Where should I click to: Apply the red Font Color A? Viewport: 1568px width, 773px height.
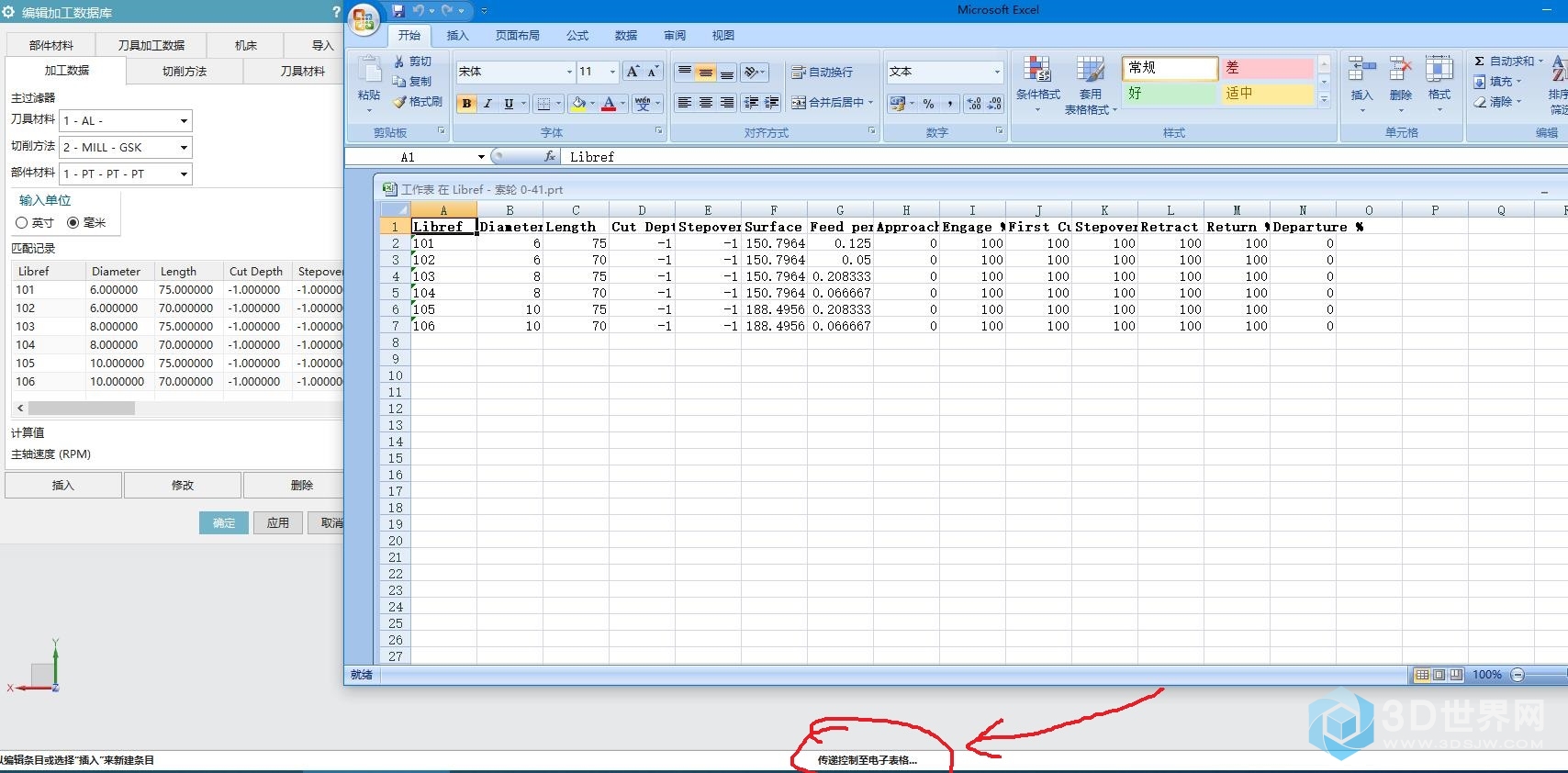(608, 104)
